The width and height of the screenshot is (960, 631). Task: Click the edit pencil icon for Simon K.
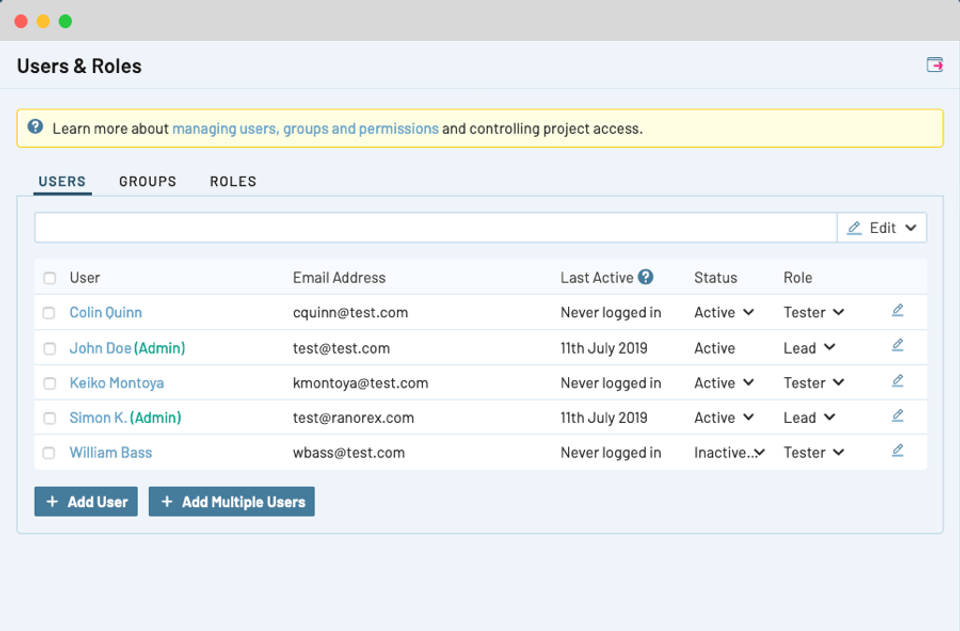pyautogui.click(x=897, y=416)
